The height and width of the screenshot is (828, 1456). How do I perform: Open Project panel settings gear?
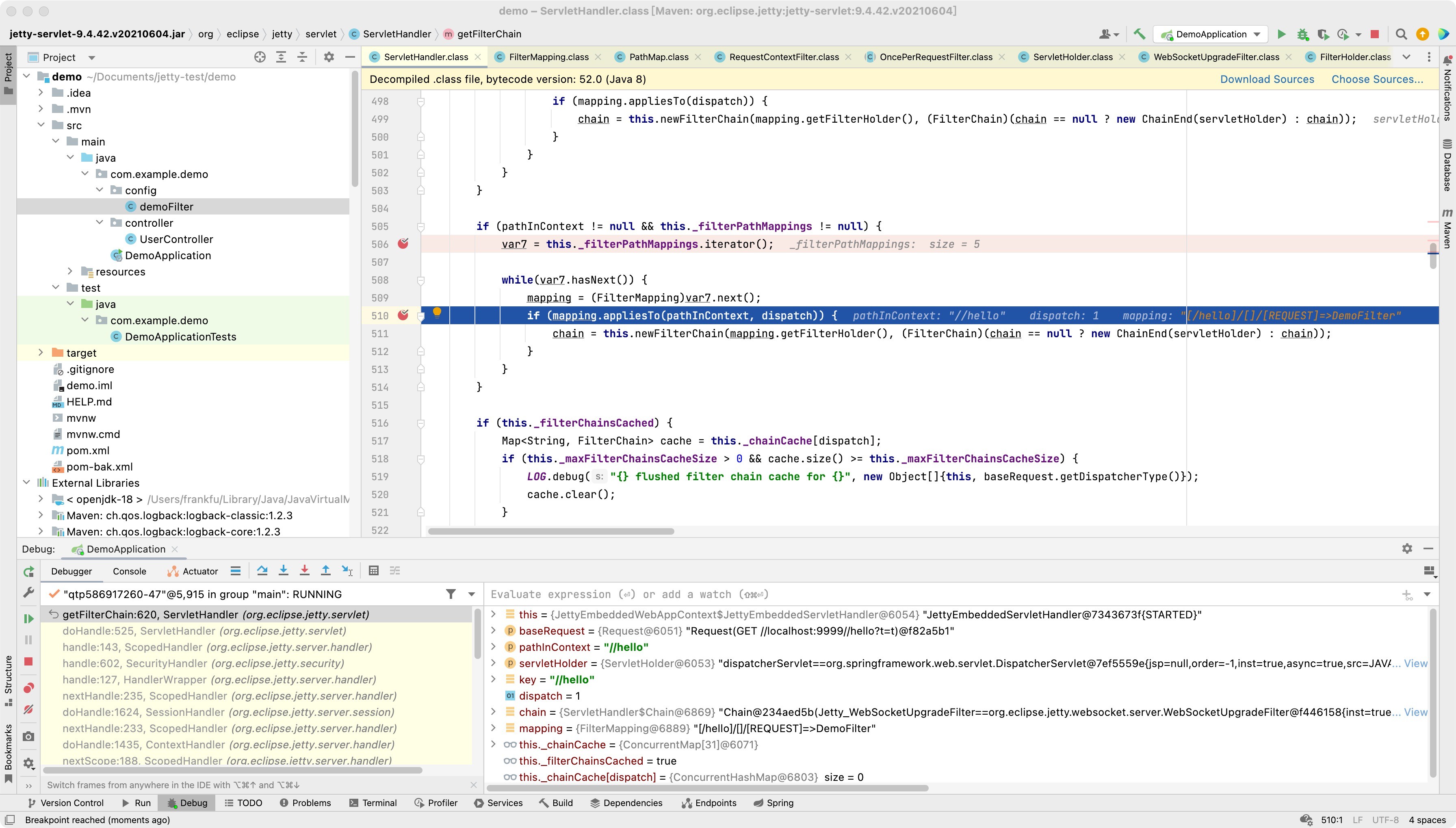pos(329,57)
